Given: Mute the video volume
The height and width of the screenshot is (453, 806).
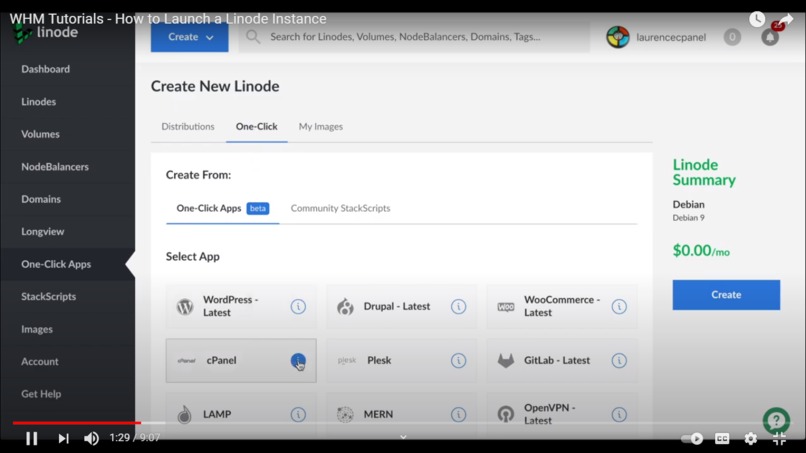Looking at the screenshot, I should click(91, 438).
